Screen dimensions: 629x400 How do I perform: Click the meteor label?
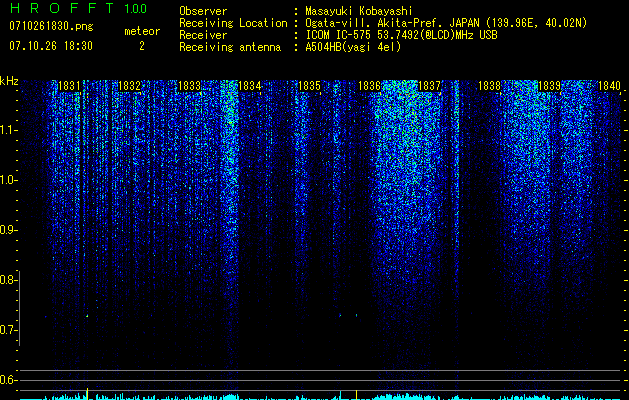pos(142,31)
